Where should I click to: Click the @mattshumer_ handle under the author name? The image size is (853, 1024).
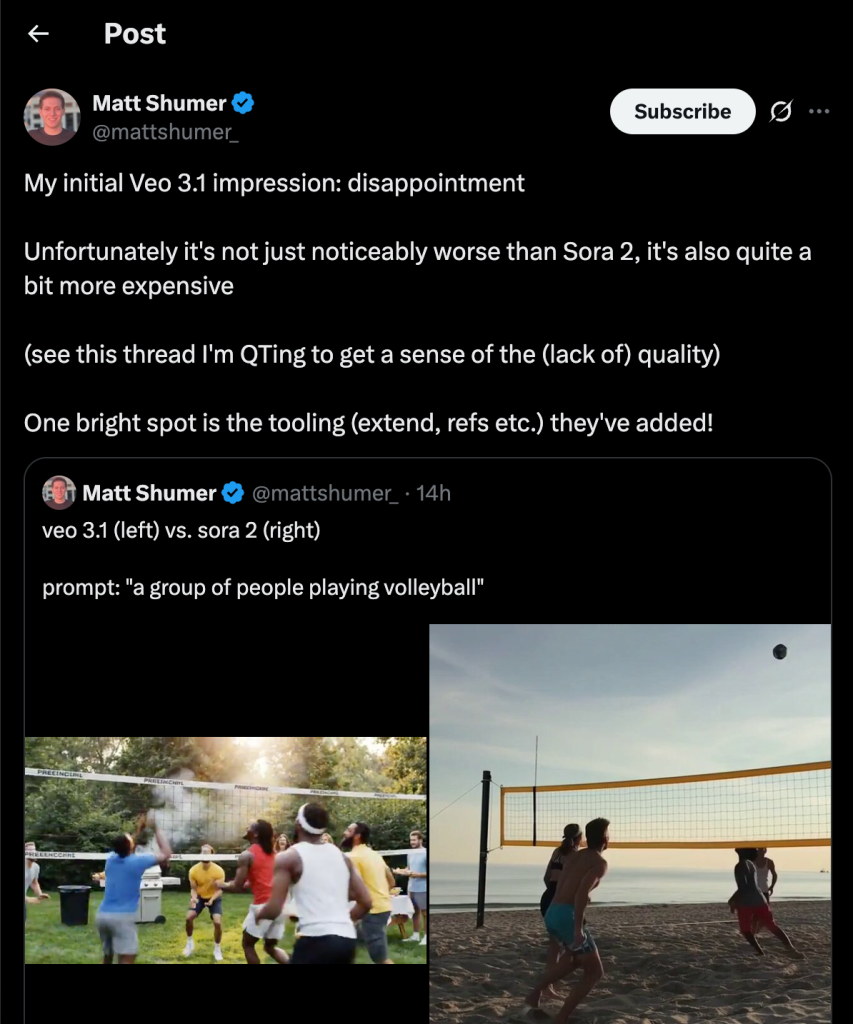(165, 133)
